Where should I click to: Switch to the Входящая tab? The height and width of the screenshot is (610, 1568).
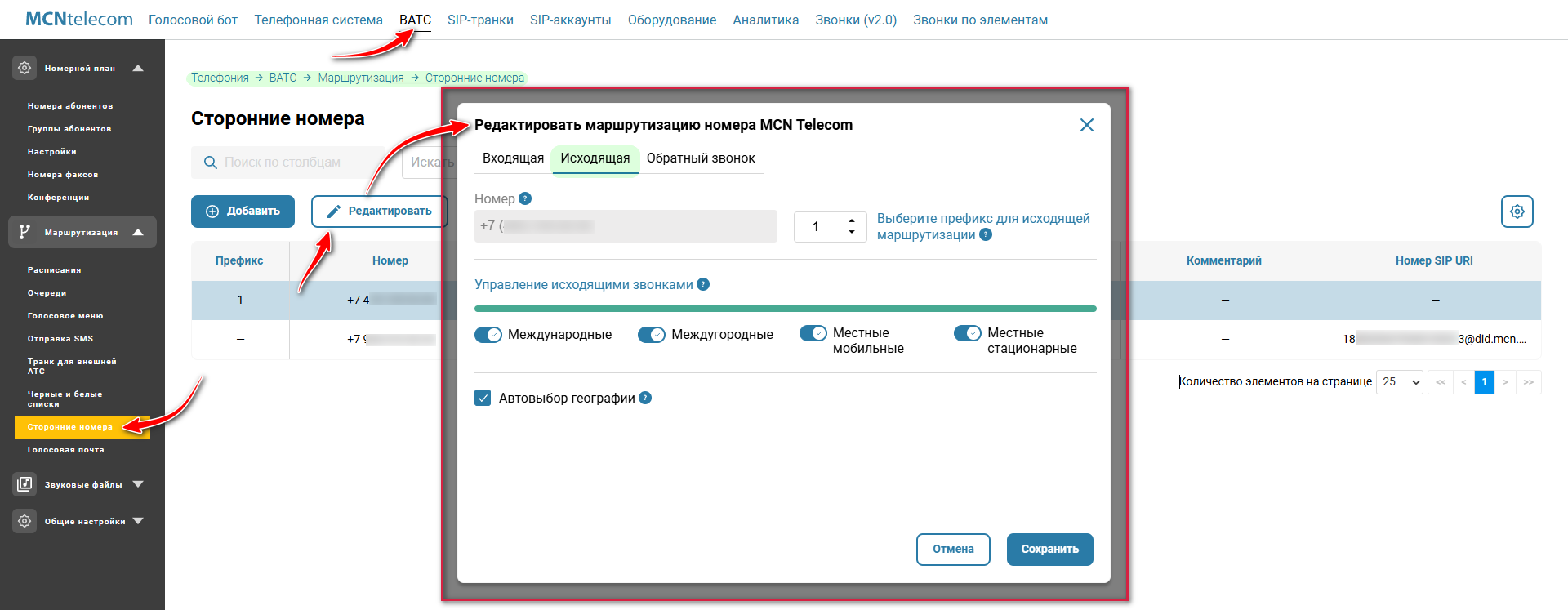[x=513, y=158]
